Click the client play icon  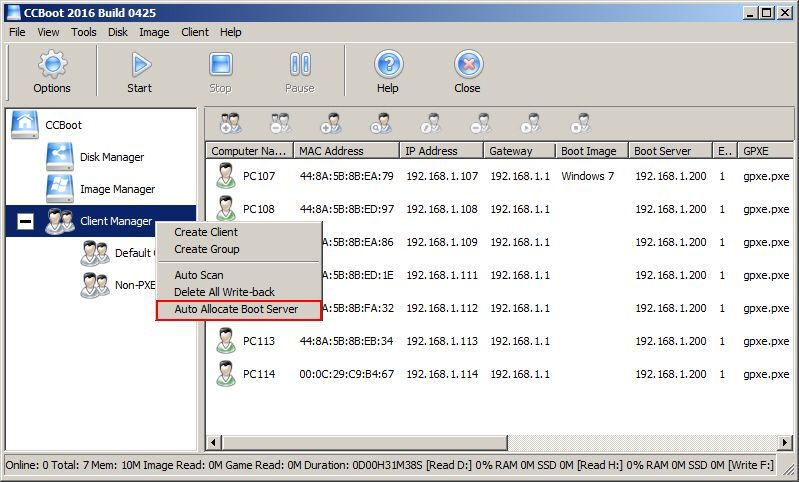coord(530,123)
